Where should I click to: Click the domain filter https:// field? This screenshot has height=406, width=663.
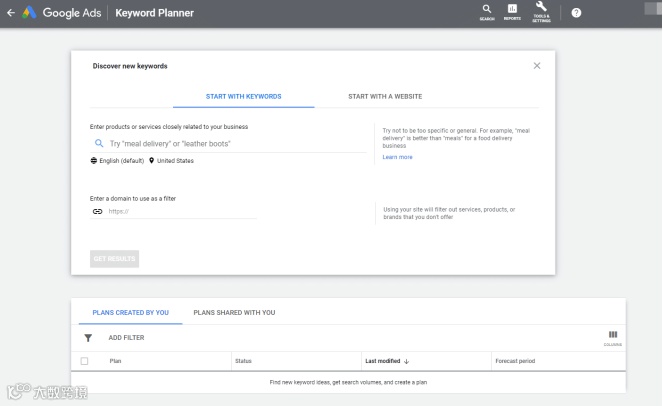click(180, 211)
